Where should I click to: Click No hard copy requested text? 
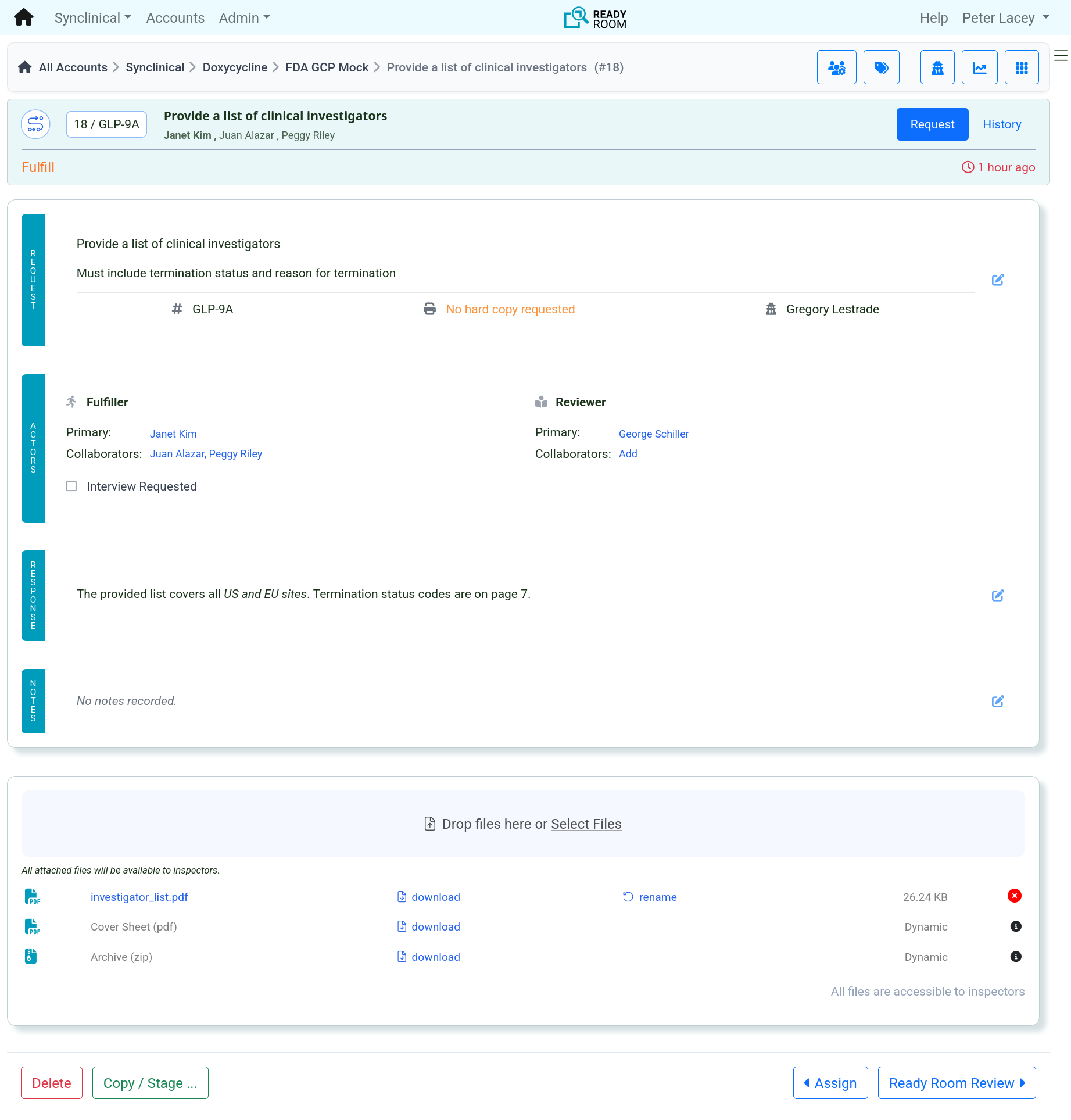click(x=510, y=309)
